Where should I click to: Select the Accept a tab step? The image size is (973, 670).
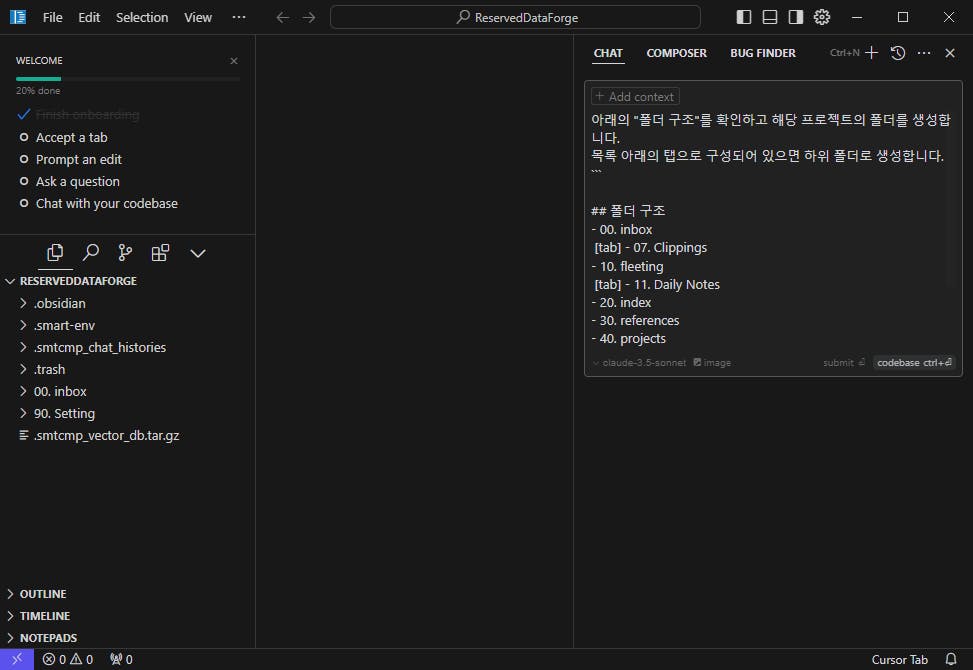63,137
